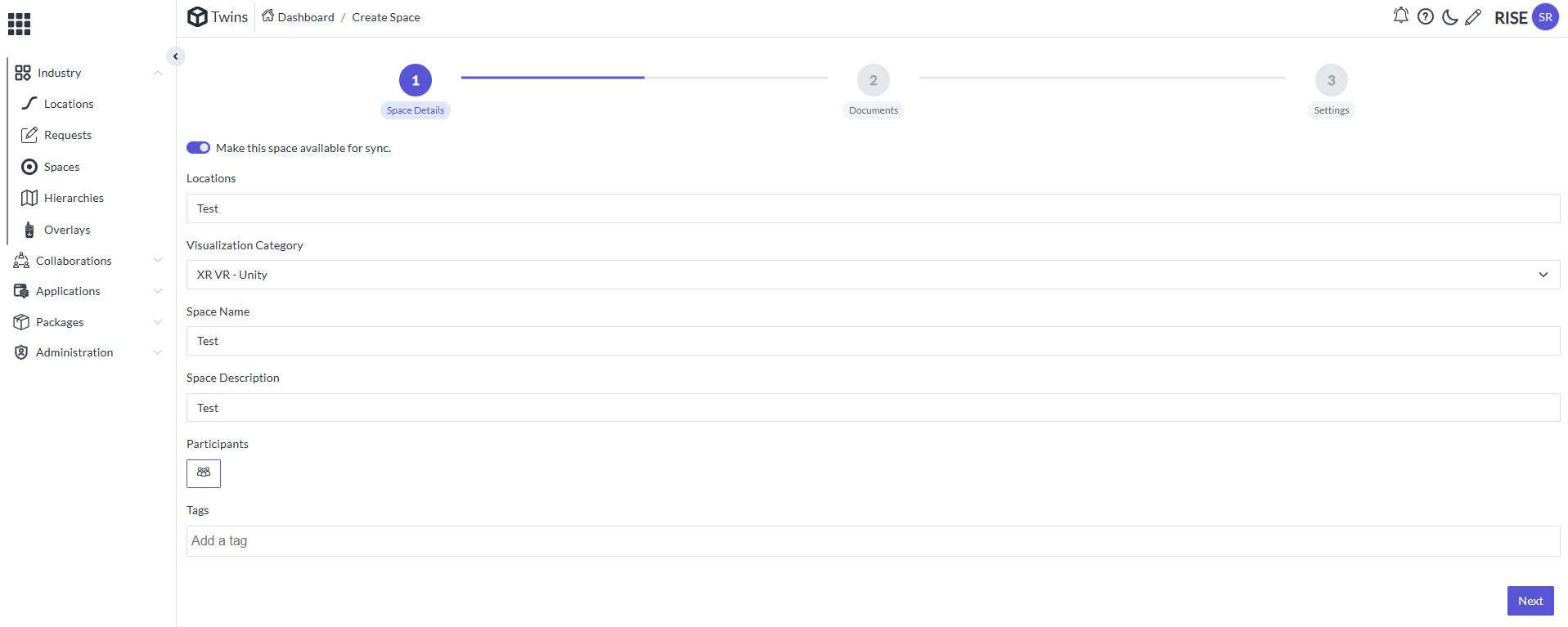Open the apps grid launcher icon
This screenshot has height=627, width=1568.
(x=19, y=24)
